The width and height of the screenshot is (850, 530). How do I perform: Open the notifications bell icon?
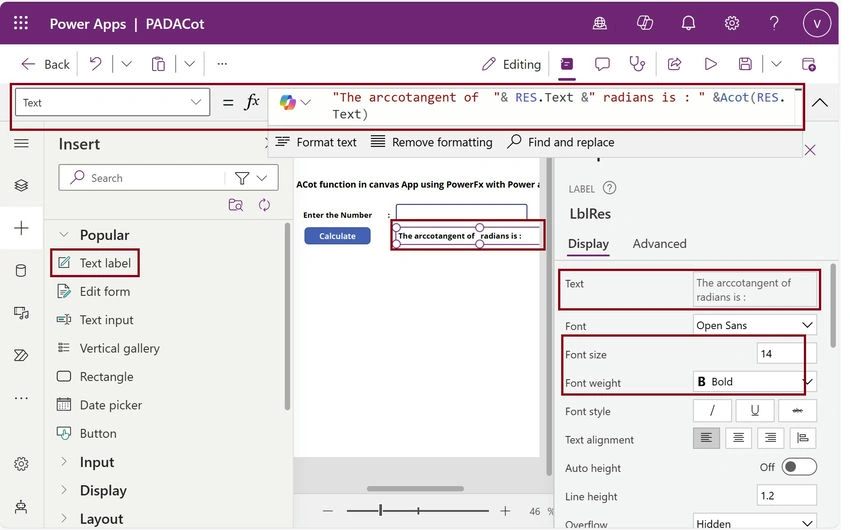pyautogui.click(x=688, y=23)
